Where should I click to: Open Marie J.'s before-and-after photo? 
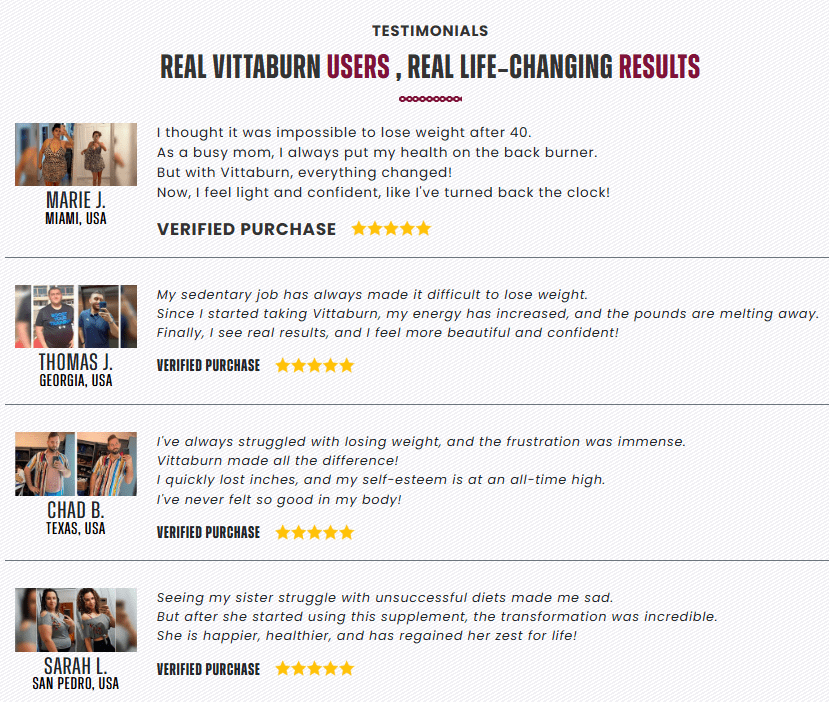coord(76,154)
